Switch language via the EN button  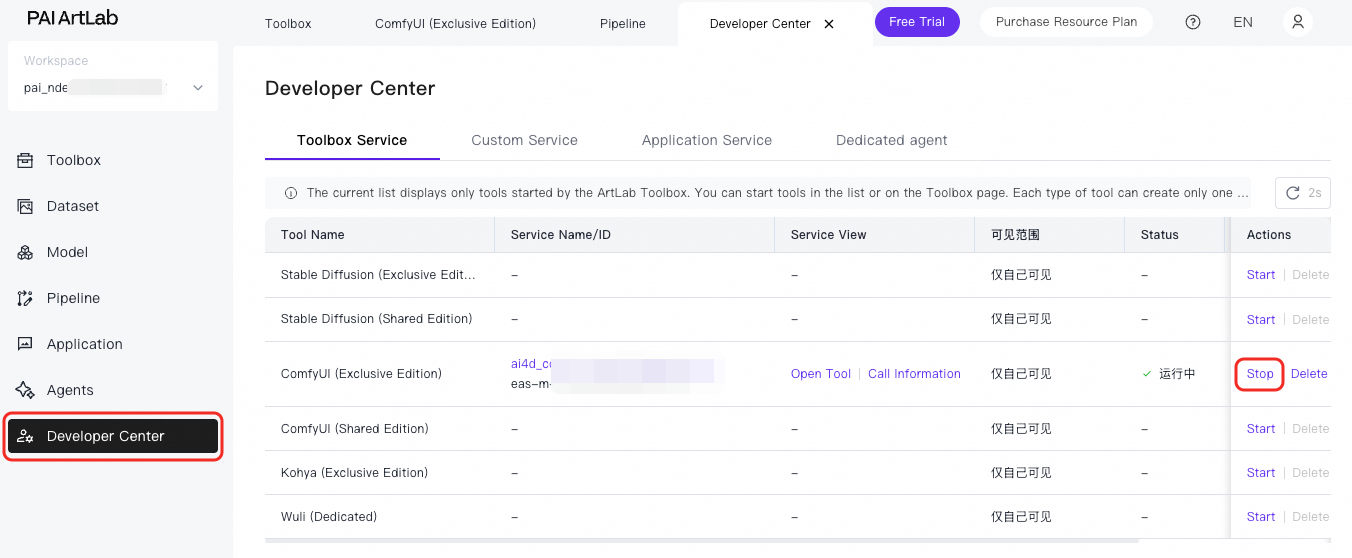(x=1243, y=22)
